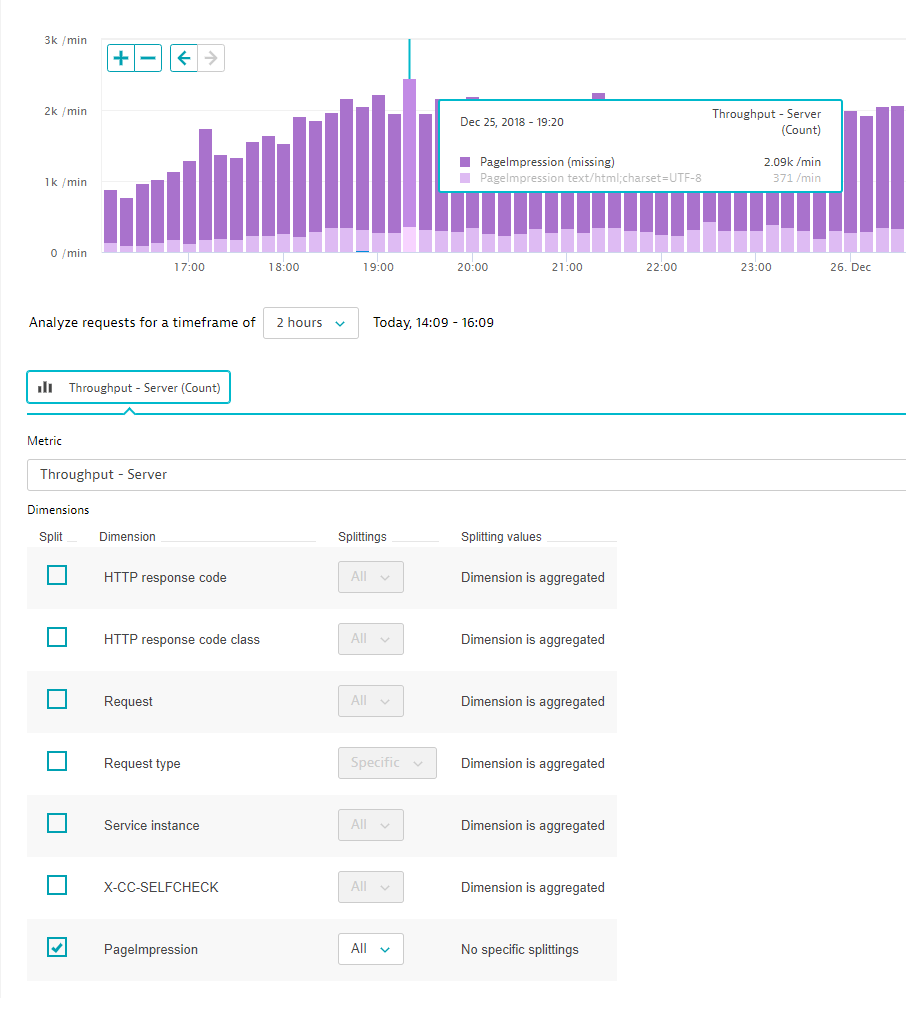Click the back arrow on chart
The image size is (909, 1013).
(x=184, y=58)
